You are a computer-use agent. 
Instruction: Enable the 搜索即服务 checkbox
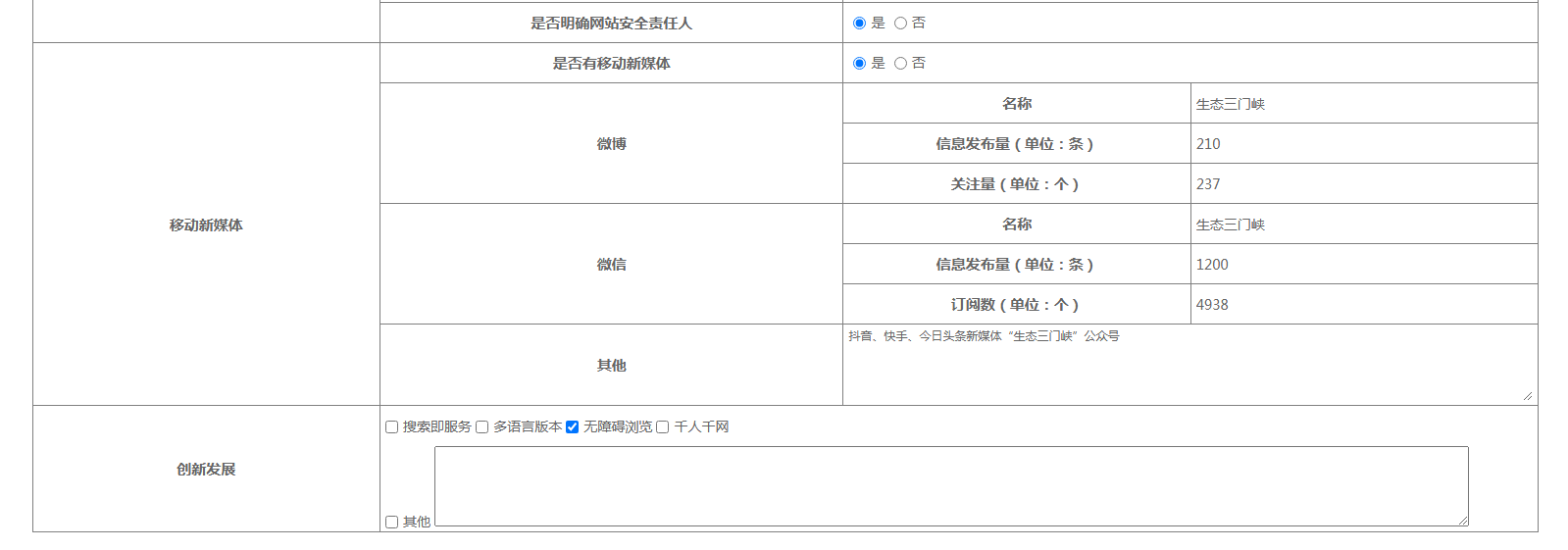[391, 426]
